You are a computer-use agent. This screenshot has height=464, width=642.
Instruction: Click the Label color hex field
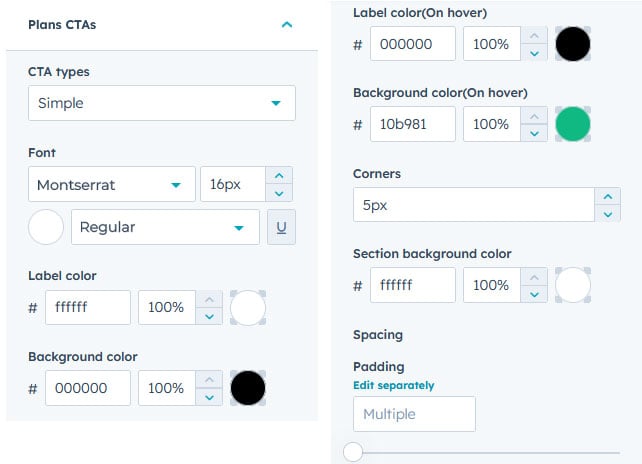pos(88,307)
